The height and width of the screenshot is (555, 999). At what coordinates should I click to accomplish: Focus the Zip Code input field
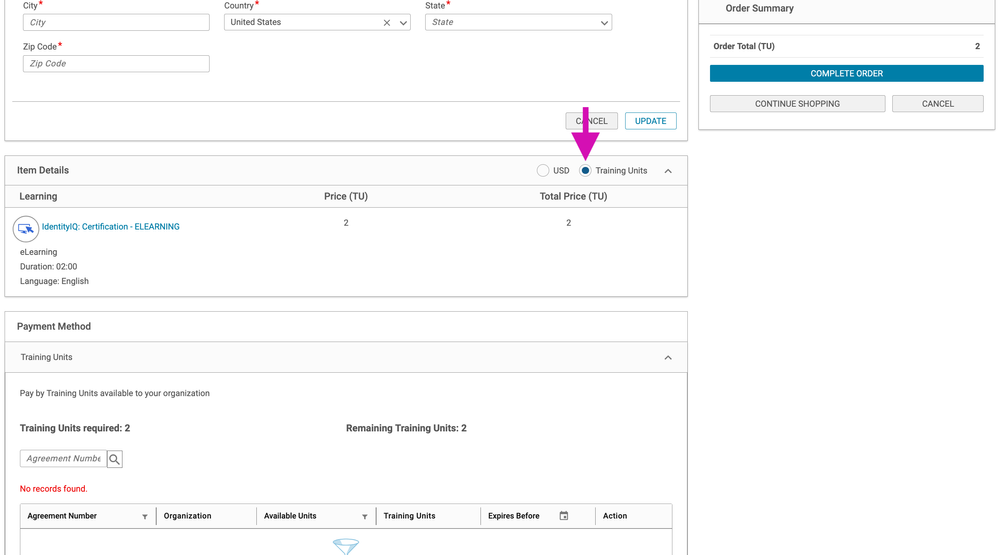116,64
